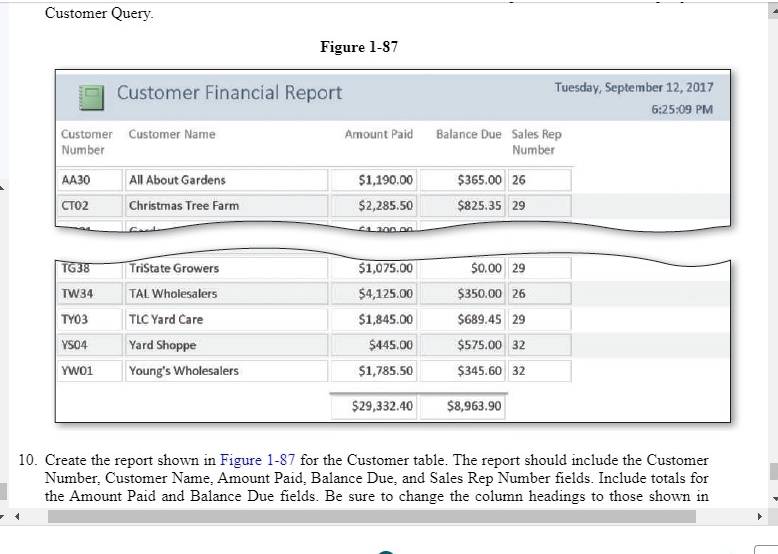Click the horizontal scrollbar left arrow
This screenshot has width=778, height=554.
17,516
